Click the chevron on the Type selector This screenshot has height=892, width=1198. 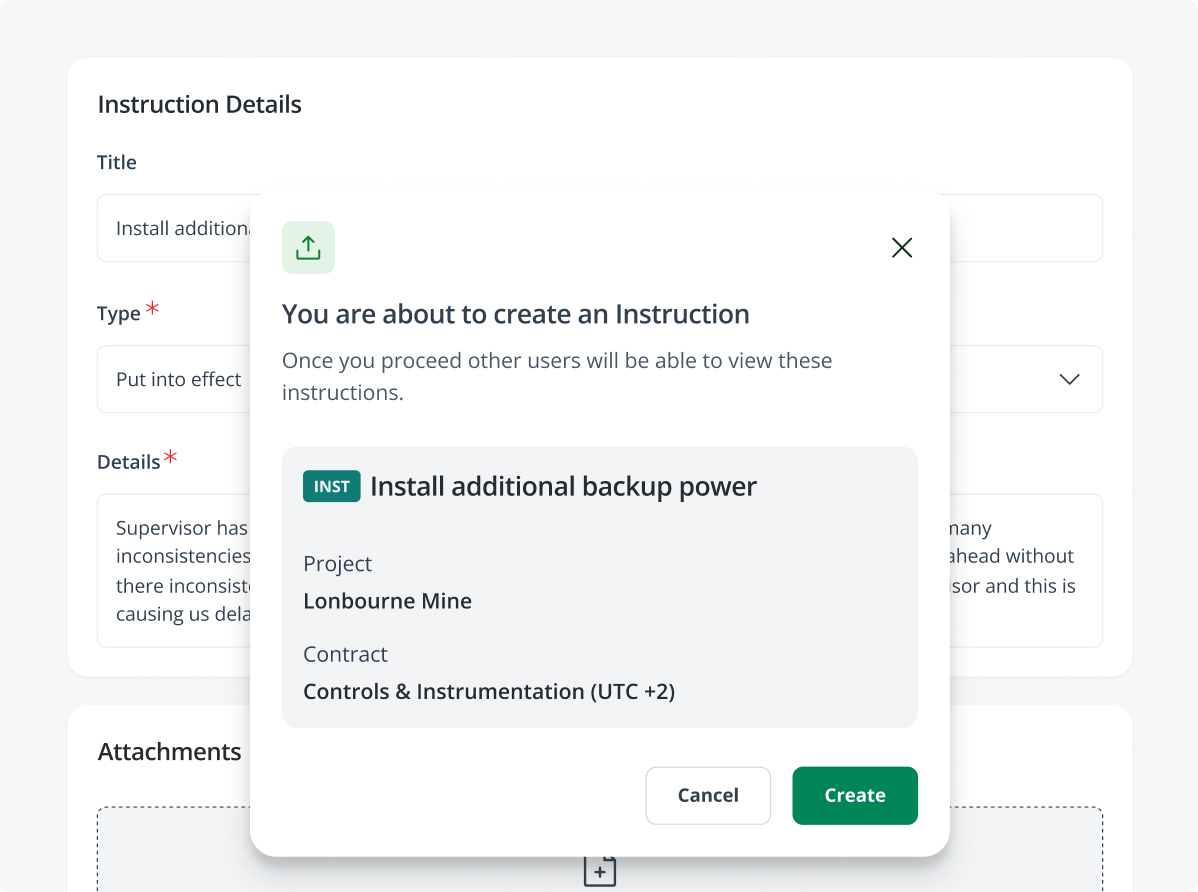(x=1068, y=379)
